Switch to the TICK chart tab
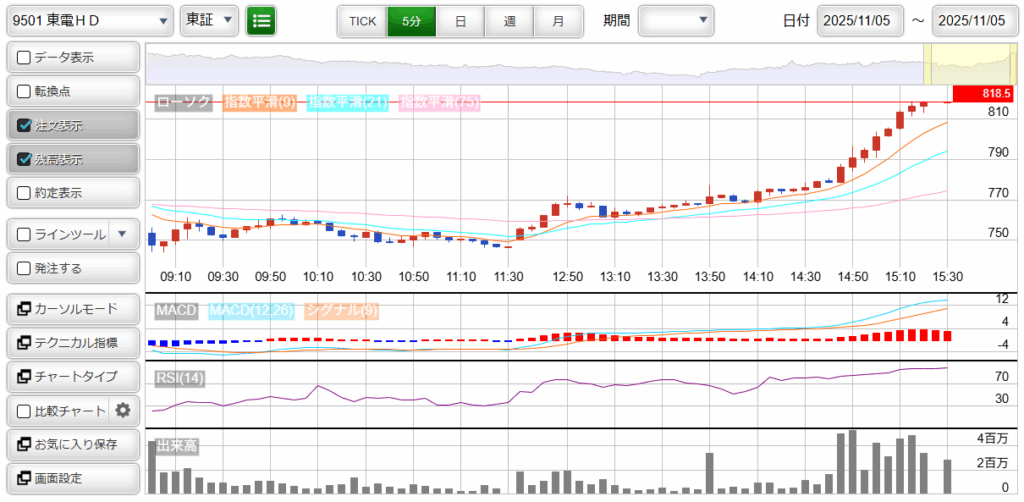The image size is (1024, 502). point(362,20)
